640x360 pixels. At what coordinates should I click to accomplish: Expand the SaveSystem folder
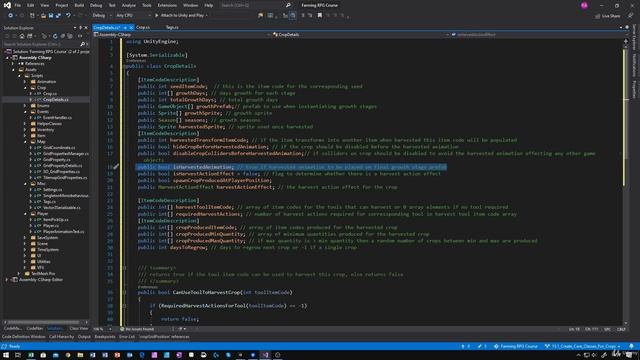click(x=25, y=238)
